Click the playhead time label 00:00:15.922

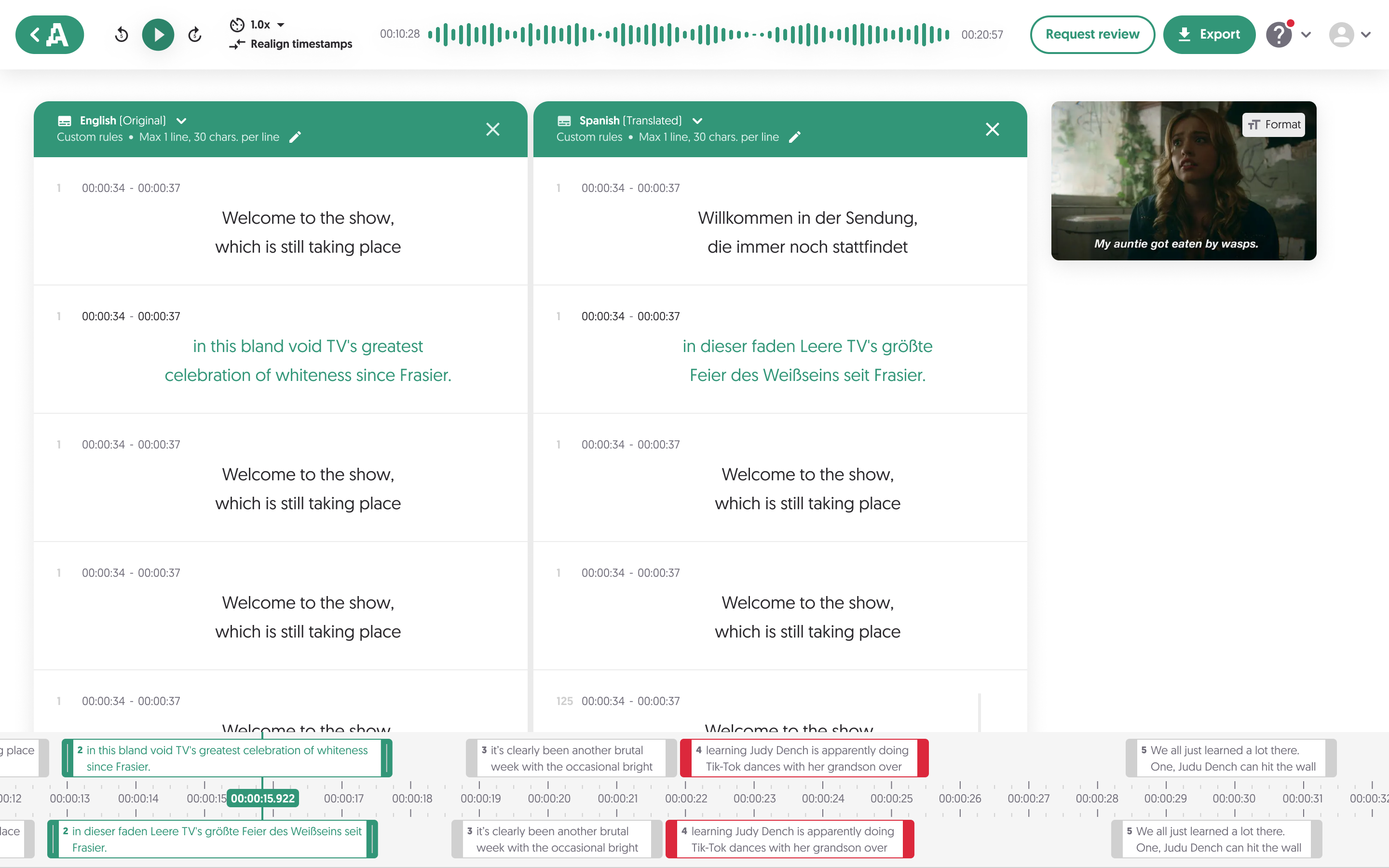click(x=263, y=798)
